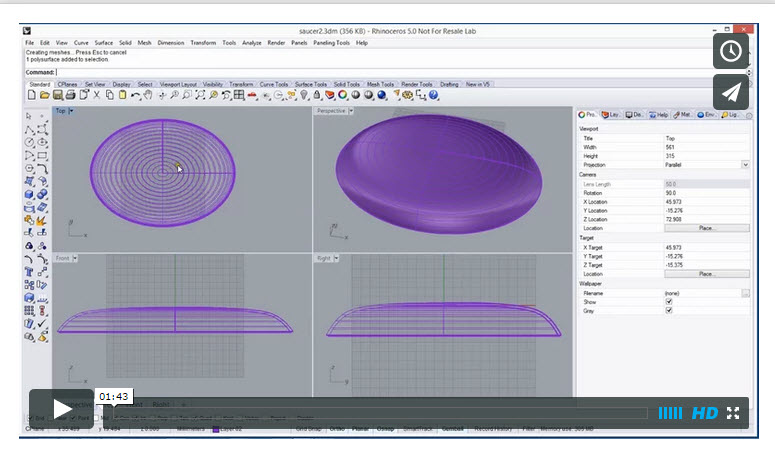
Task: Open the Transform menu
Action: (x=203, y=43)
